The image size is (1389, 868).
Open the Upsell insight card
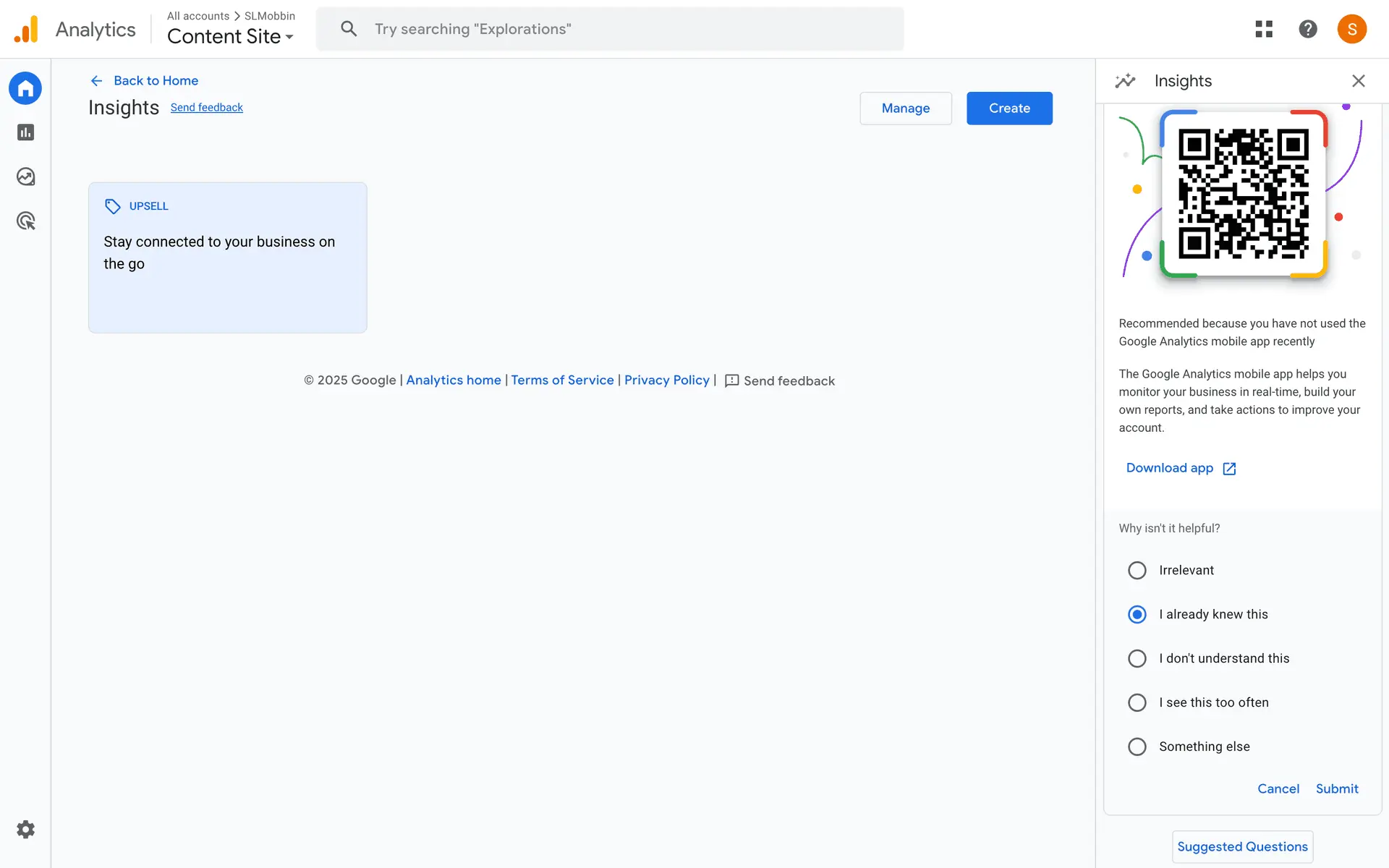[x=227, y=258]
